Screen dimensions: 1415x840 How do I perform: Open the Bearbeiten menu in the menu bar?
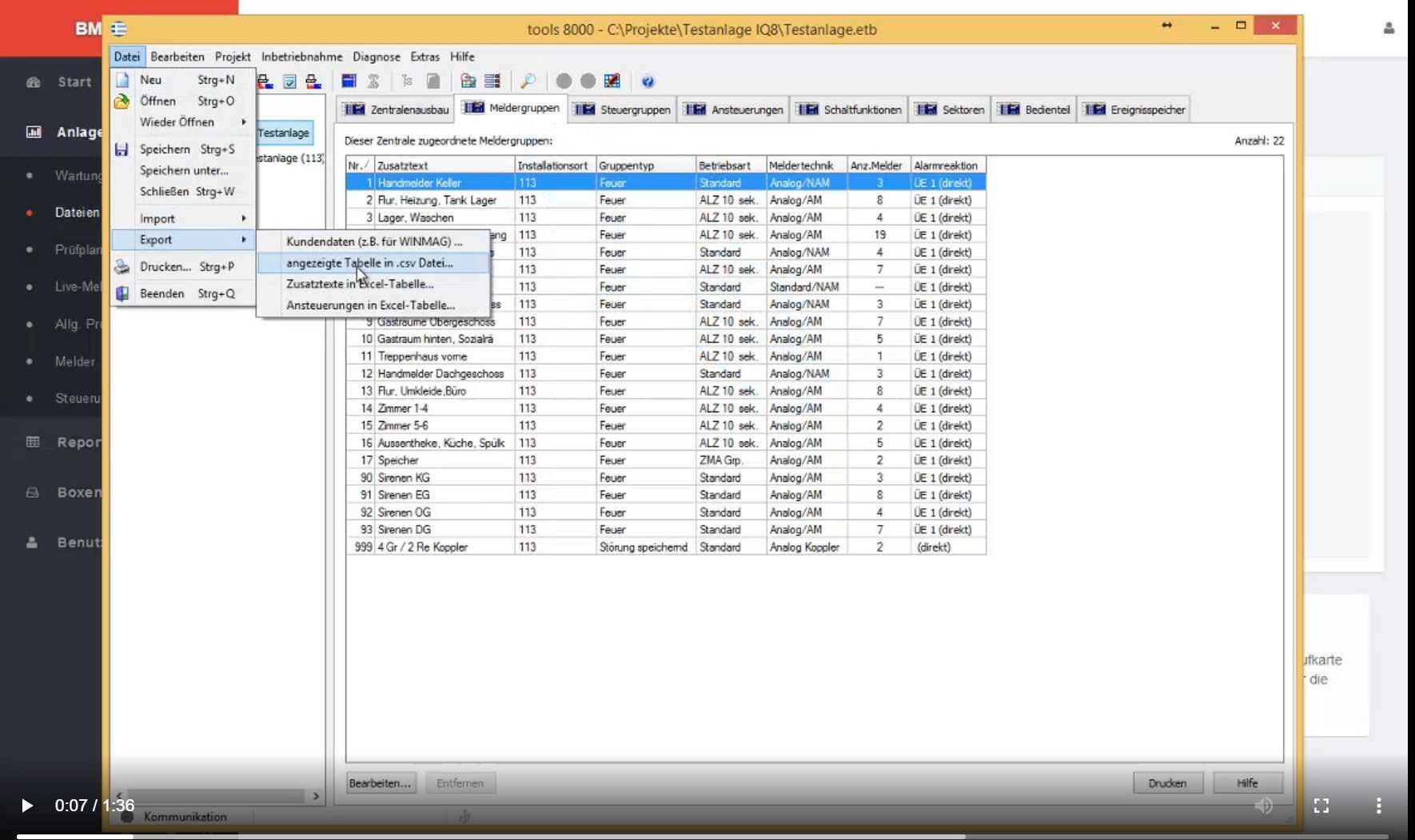[177, 57]
